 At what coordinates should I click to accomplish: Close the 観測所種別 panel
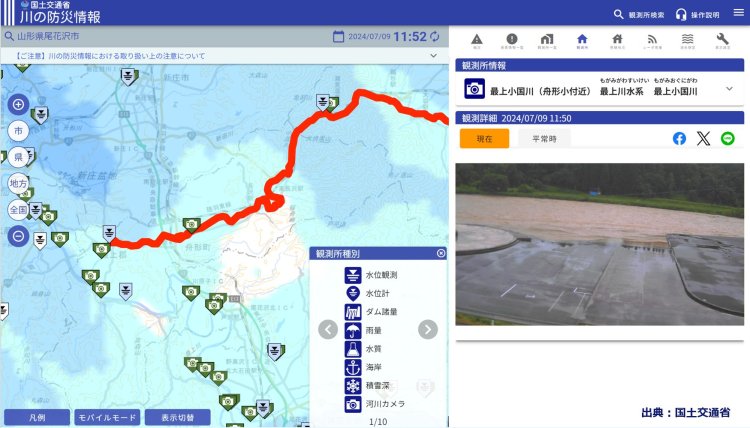tap(441, 253)
